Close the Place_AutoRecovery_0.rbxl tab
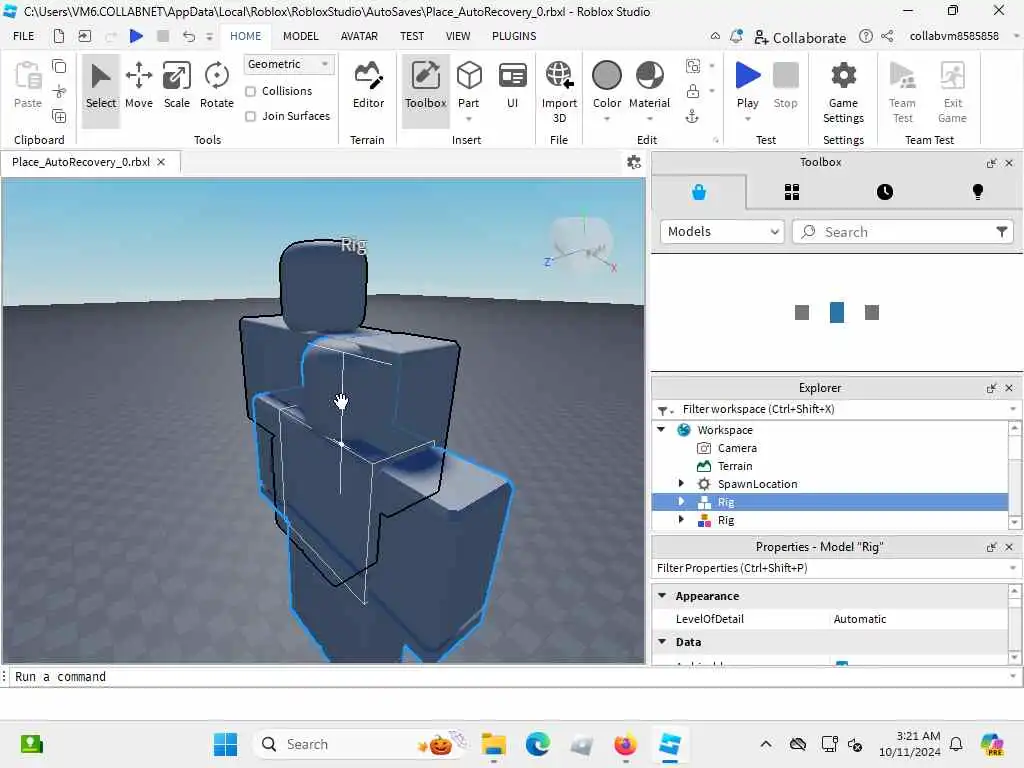This screenshot has width=1024, height=768. 161,162
